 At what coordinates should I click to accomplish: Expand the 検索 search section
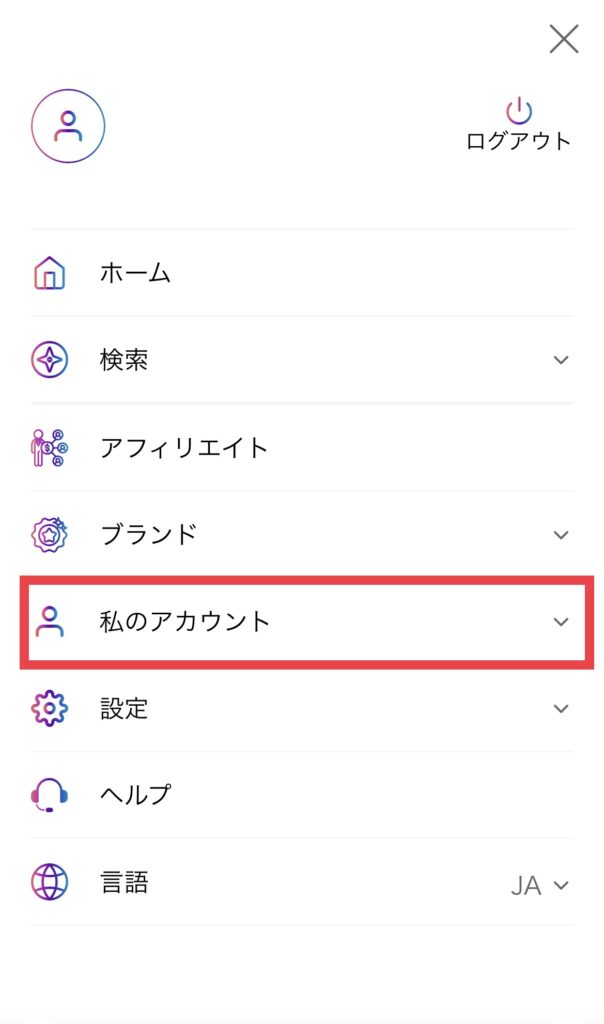pos(560,359)
